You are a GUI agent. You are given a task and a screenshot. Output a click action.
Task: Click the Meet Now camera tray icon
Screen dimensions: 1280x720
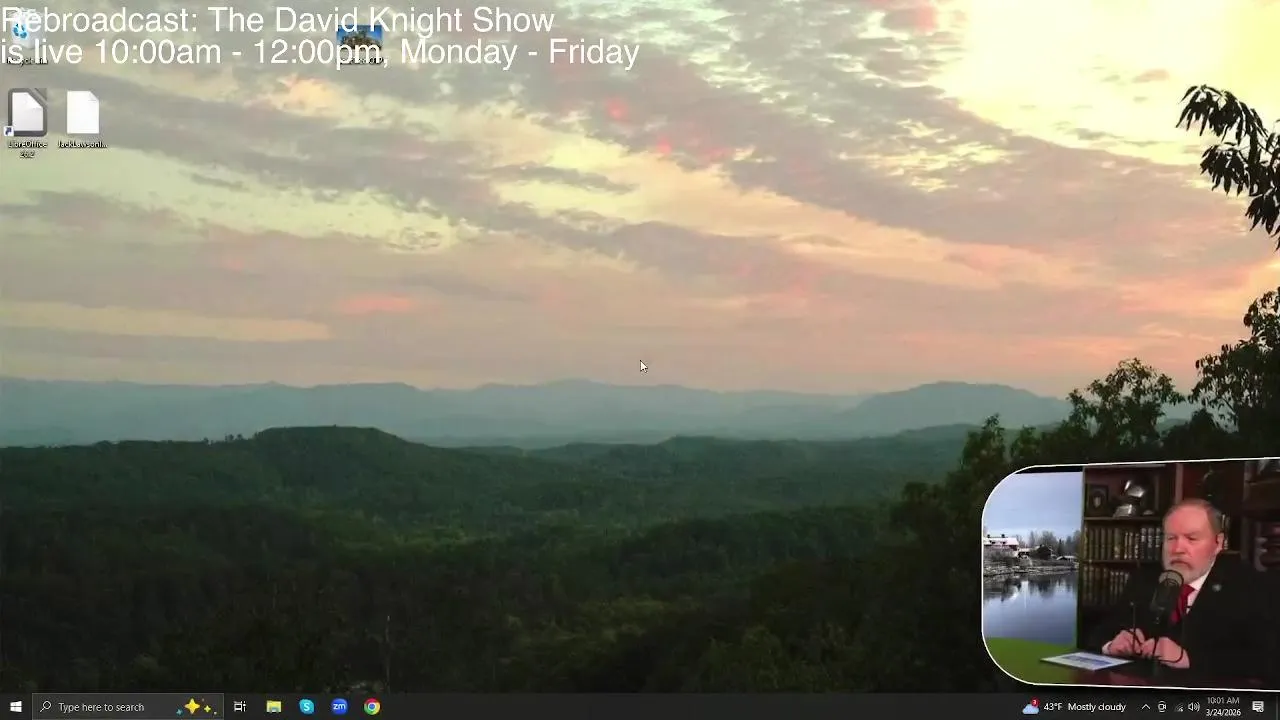1161,707
